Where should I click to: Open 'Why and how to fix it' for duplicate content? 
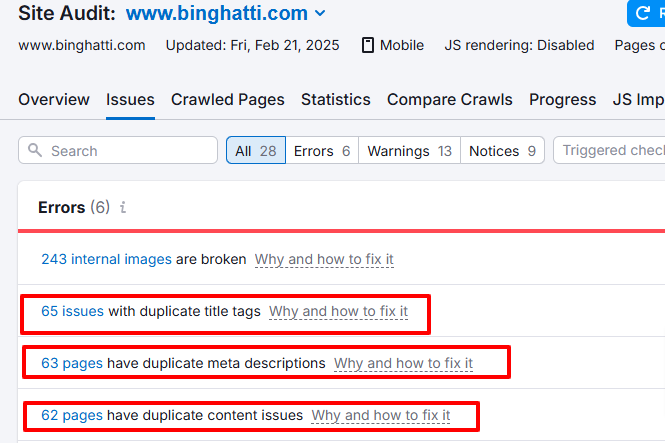pos(381,415)
